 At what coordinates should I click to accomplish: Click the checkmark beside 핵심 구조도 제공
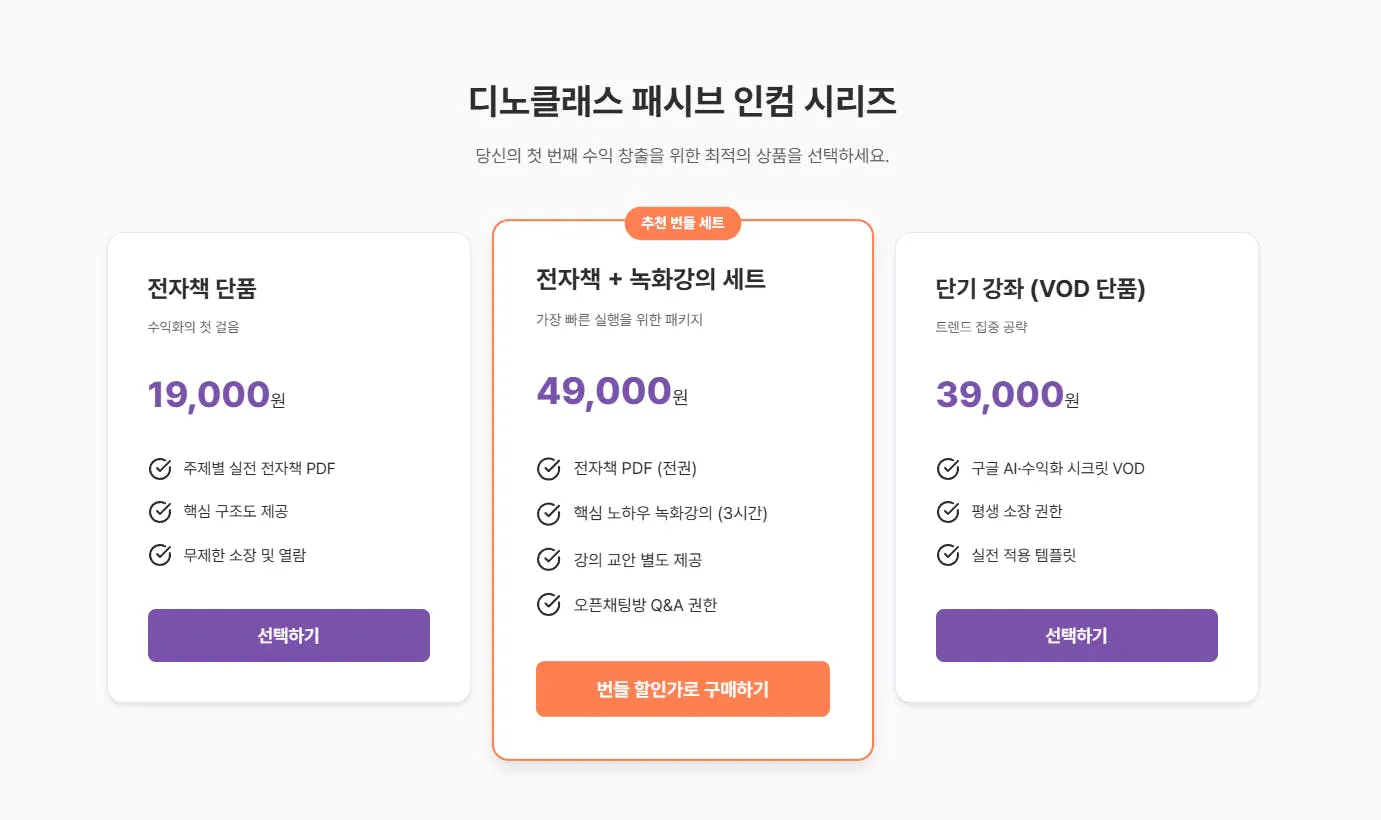[160, 512]
